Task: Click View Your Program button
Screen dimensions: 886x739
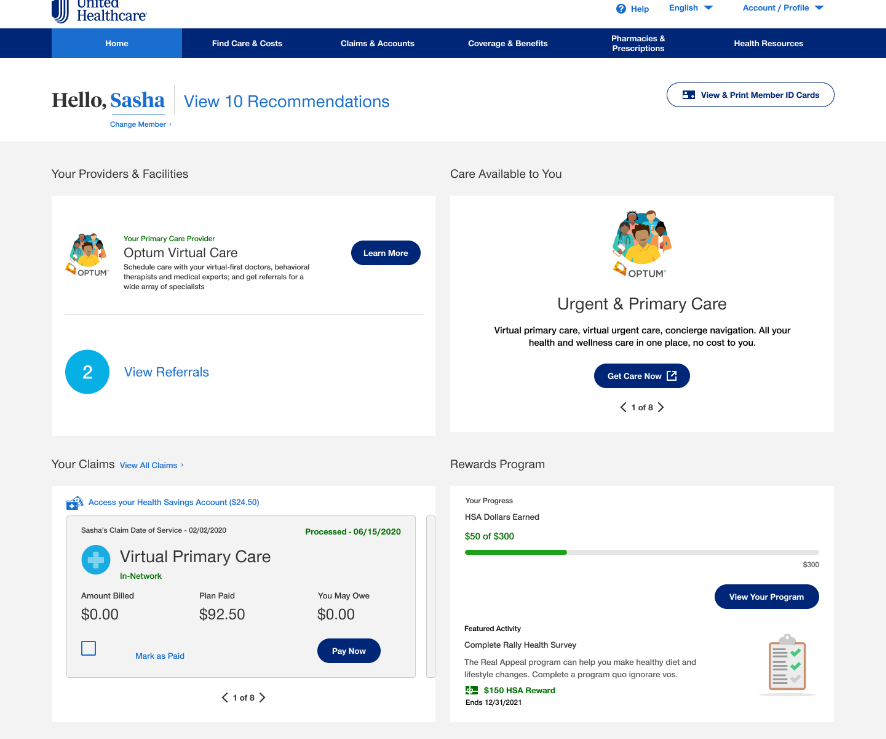Action: [x=766, y=597]
